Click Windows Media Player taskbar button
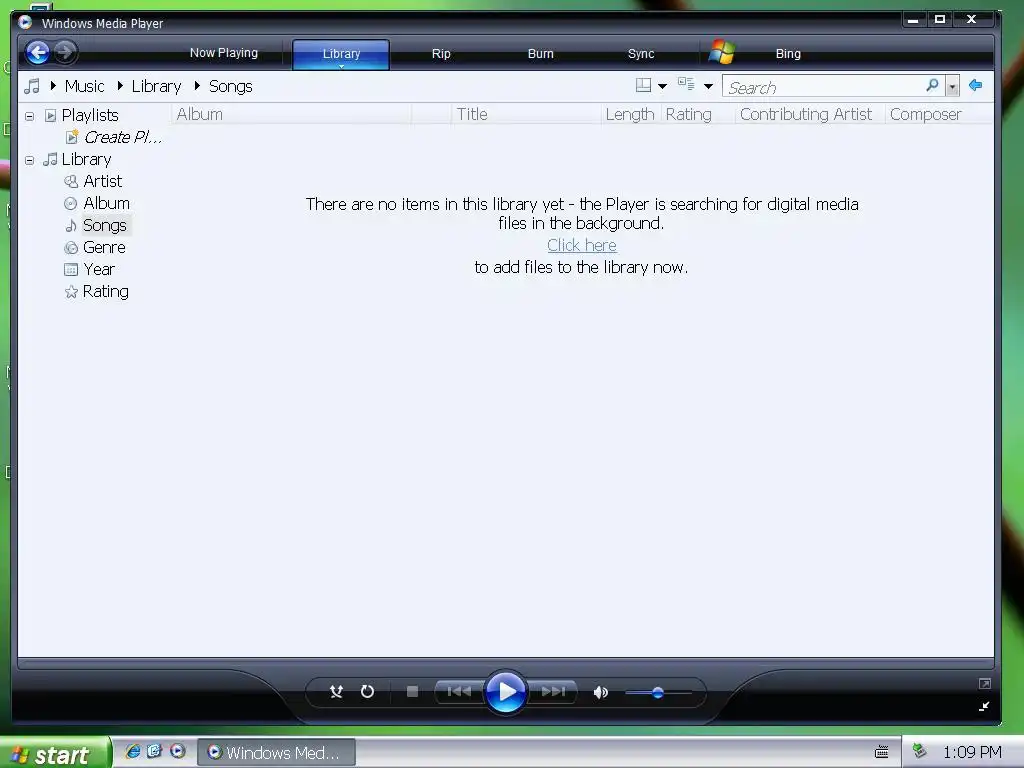Image resolution: width=1024 pixels, height=768 pixels. pyautogui.click(x=277, y=752)
